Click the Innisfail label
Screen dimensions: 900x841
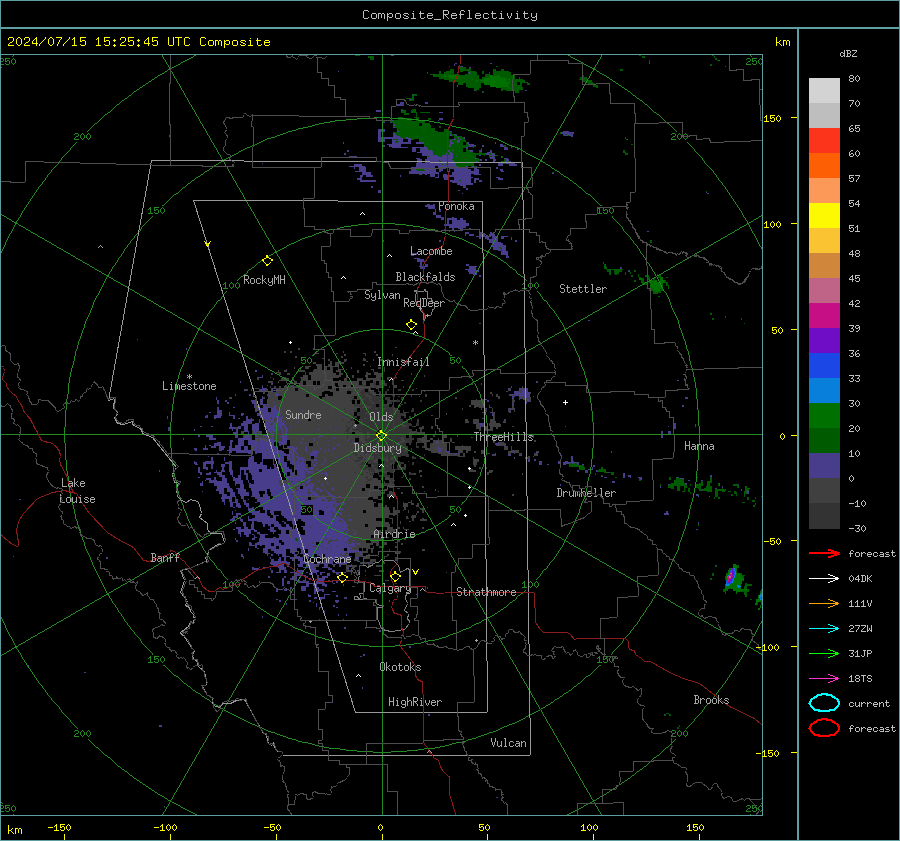403,362
